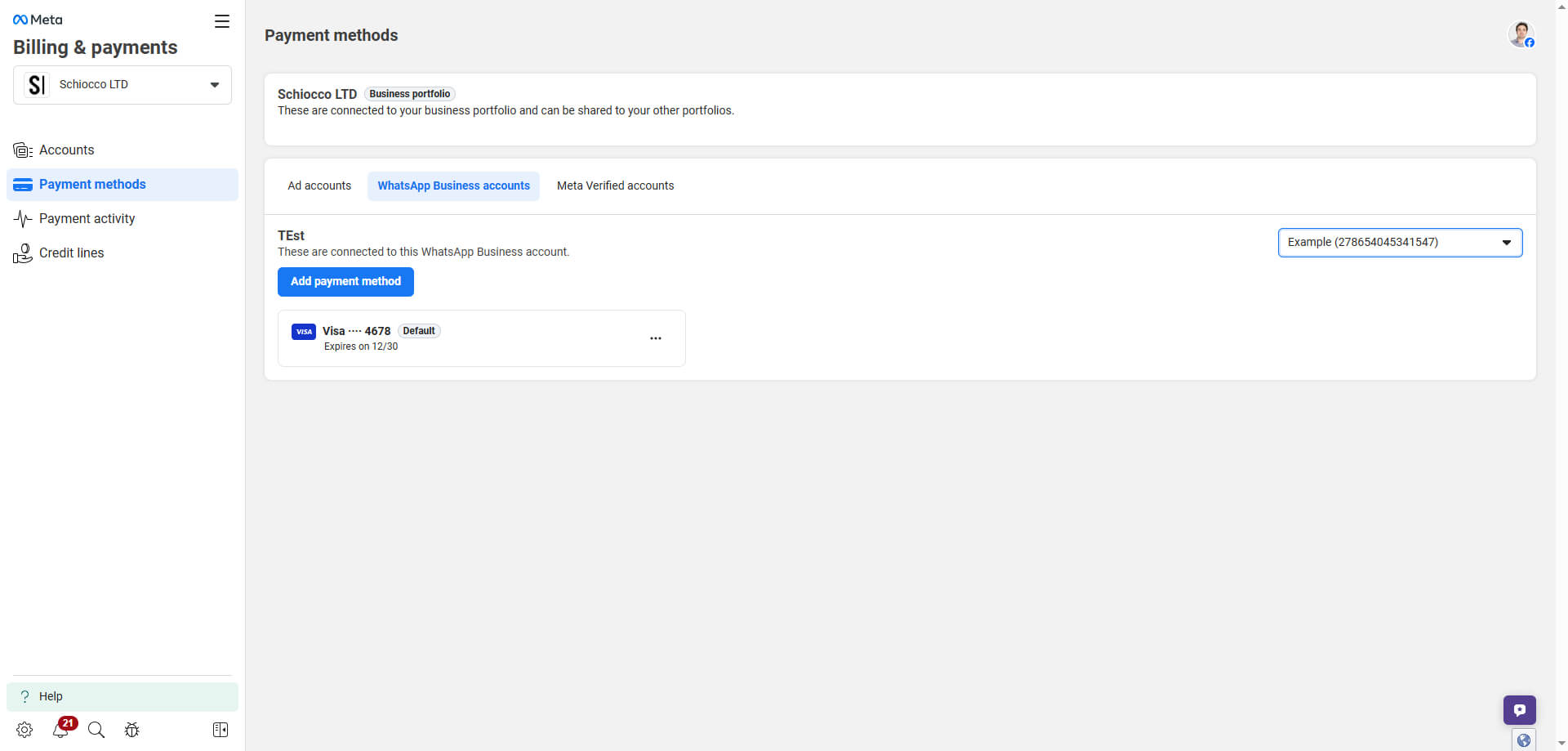
Task: Switch to Meta Verified accounts tab
Action: point(615,186)
